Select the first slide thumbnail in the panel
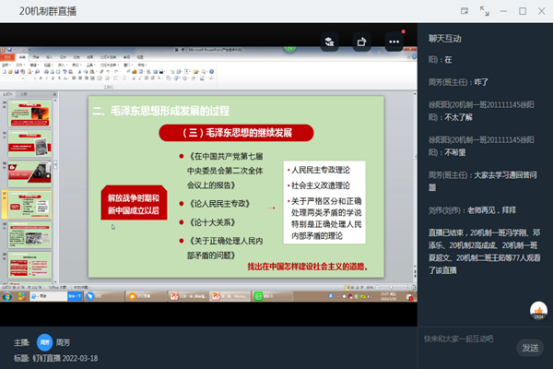The width and height of the screenshot is (554, 369). click(x=30, y=113)
